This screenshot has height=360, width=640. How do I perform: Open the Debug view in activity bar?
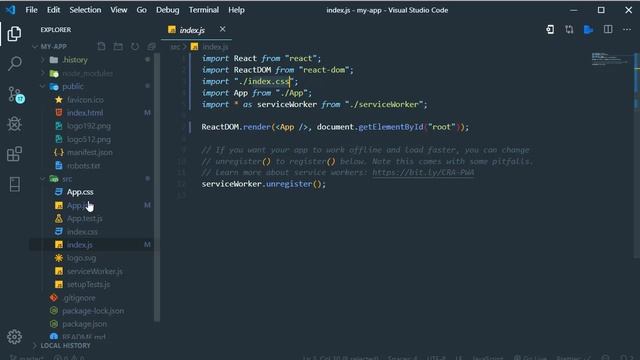15,124
